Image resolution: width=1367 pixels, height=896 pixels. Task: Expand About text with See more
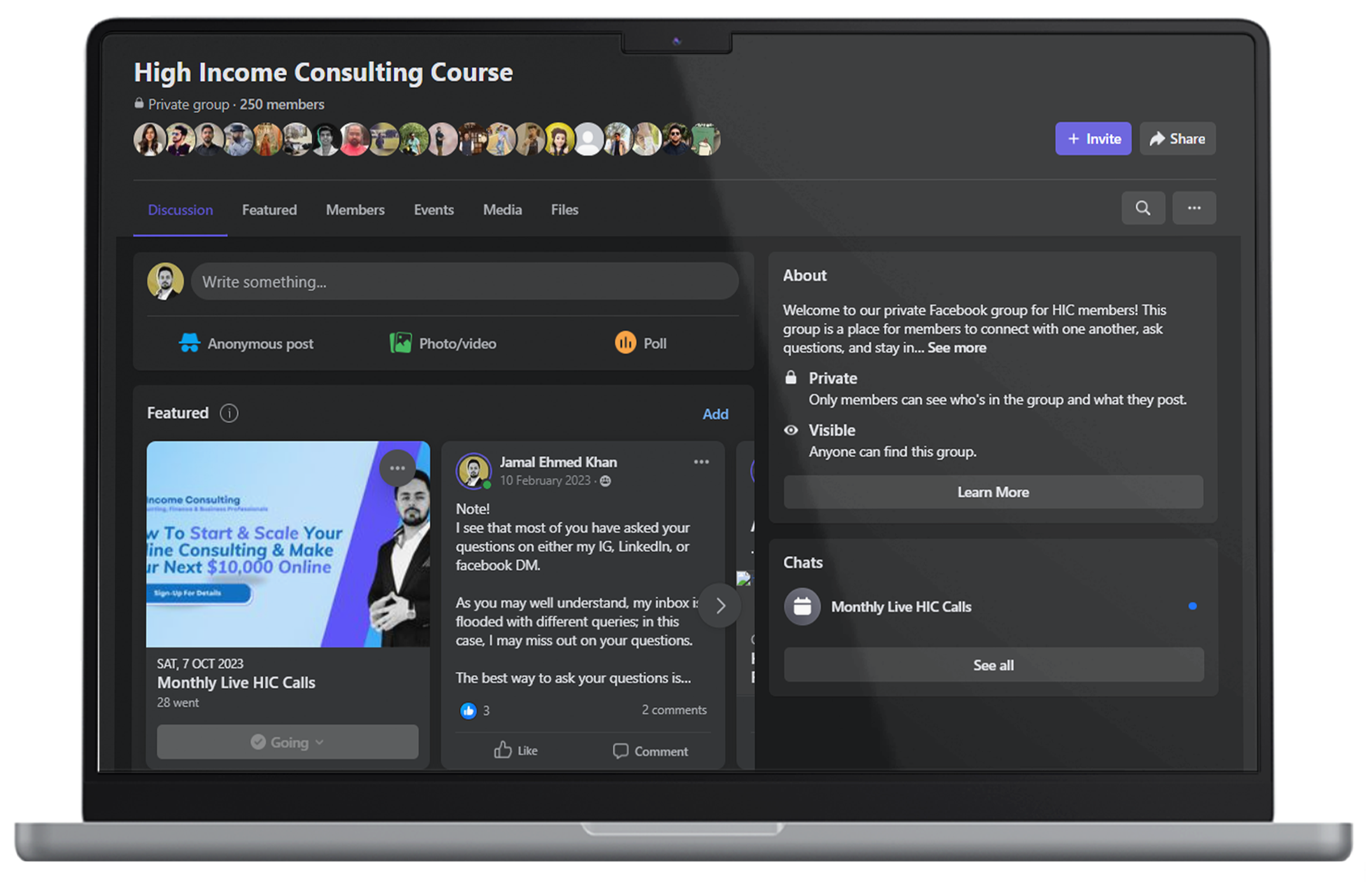coord(956,348)
